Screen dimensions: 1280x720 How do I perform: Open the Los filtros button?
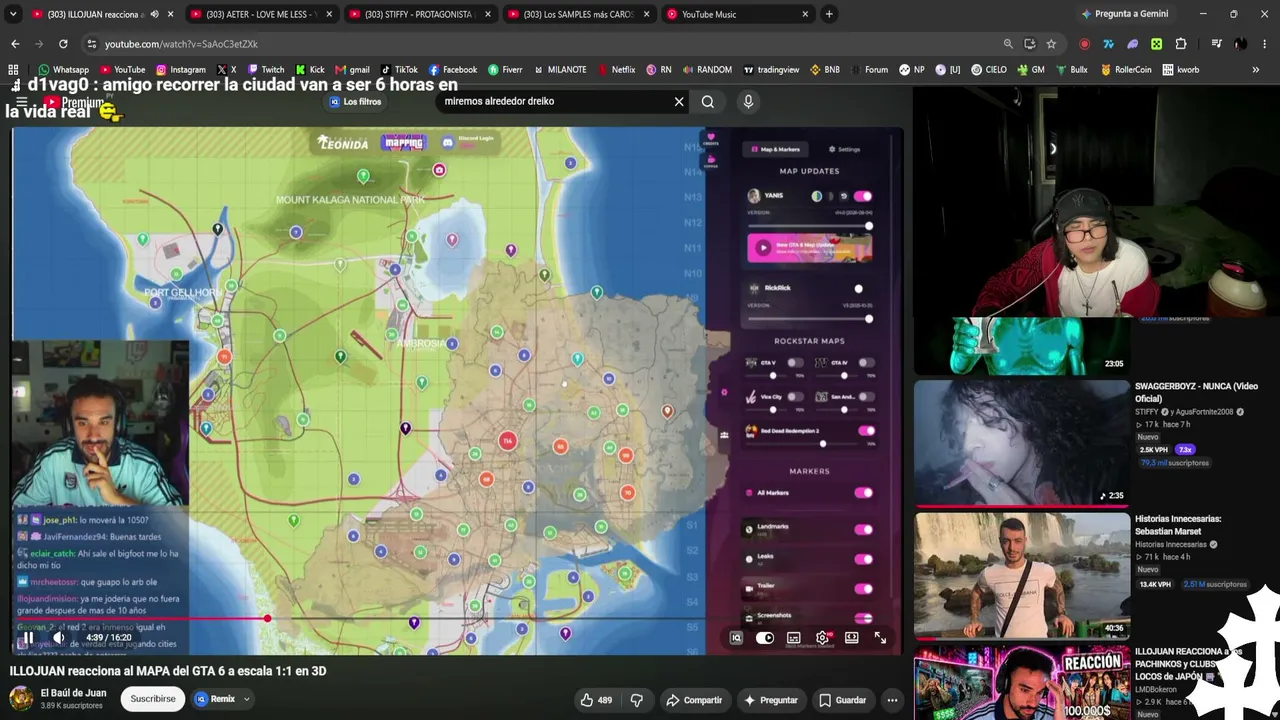pos(356,102)
